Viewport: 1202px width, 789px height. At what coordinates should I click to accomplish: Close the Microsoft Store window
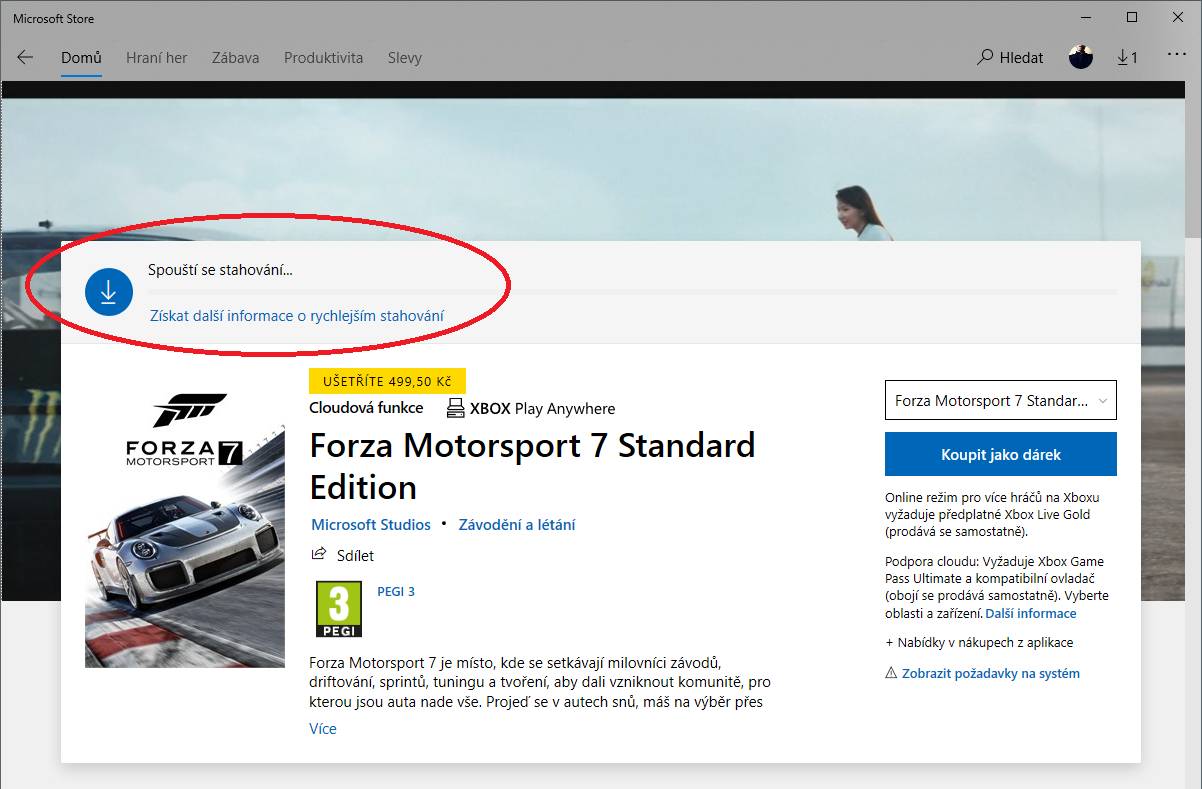(1178, 17)
